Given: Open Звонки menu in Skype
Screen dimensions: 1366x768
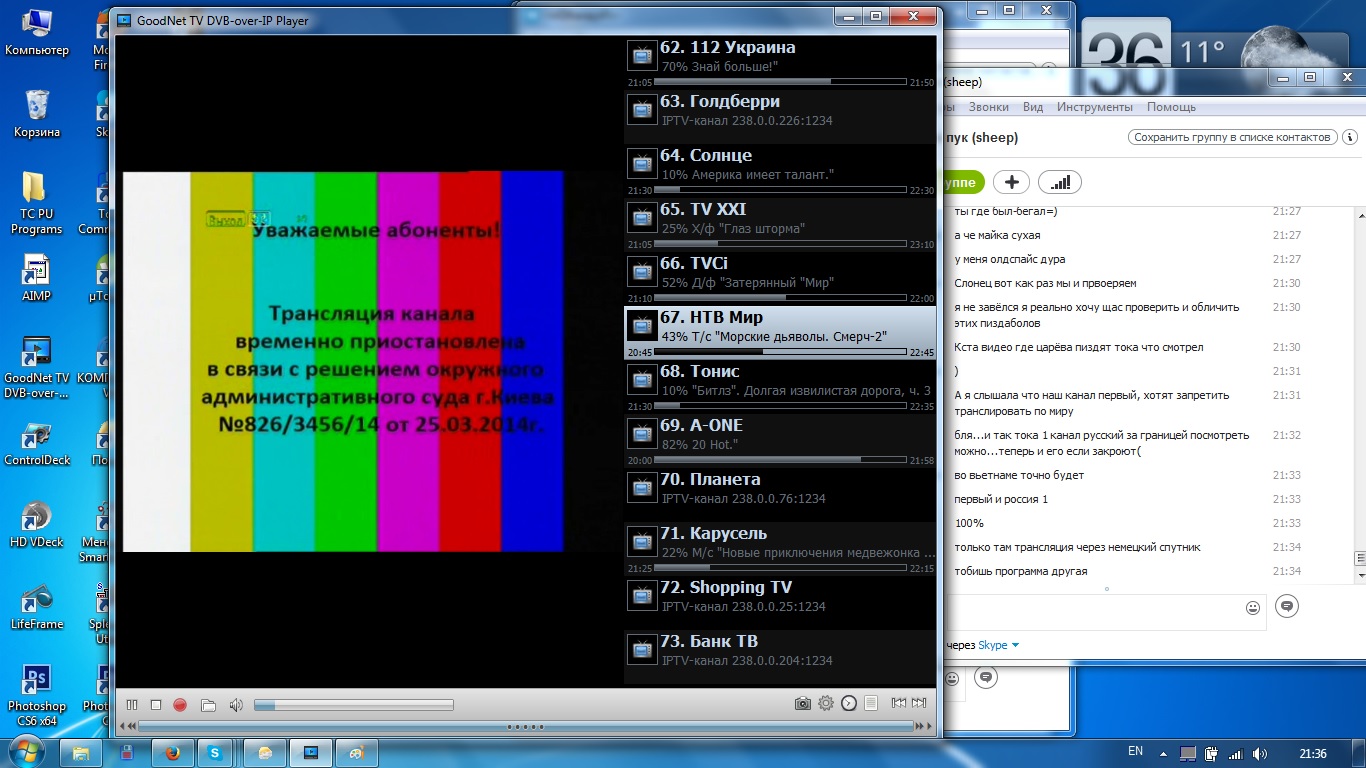Looking at the screenshot, I should pos(989,107).
